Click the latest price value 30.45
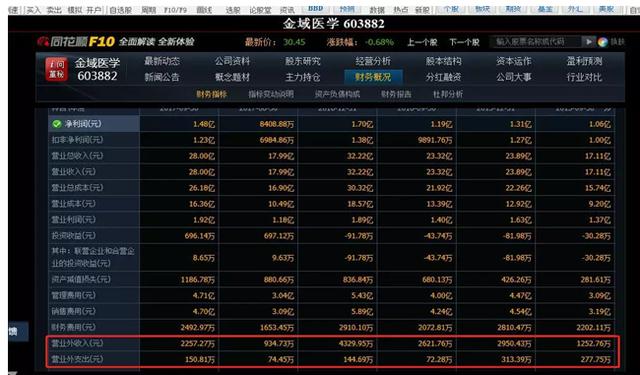 click(294, 42)
